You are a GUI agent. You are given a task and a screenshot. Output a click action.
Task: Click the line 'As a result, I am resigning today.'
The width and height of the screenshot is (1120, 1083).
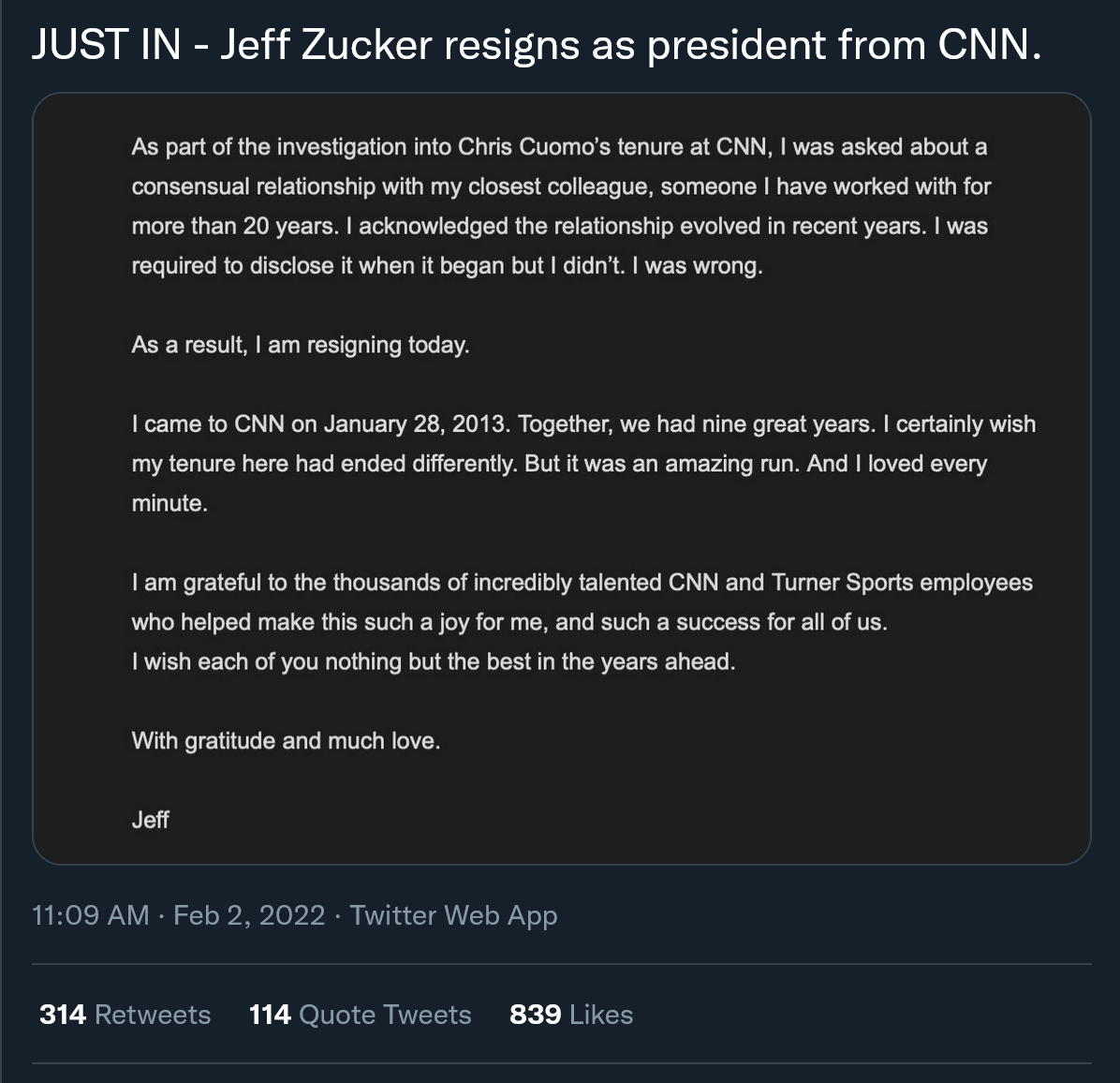coord(300,345)
